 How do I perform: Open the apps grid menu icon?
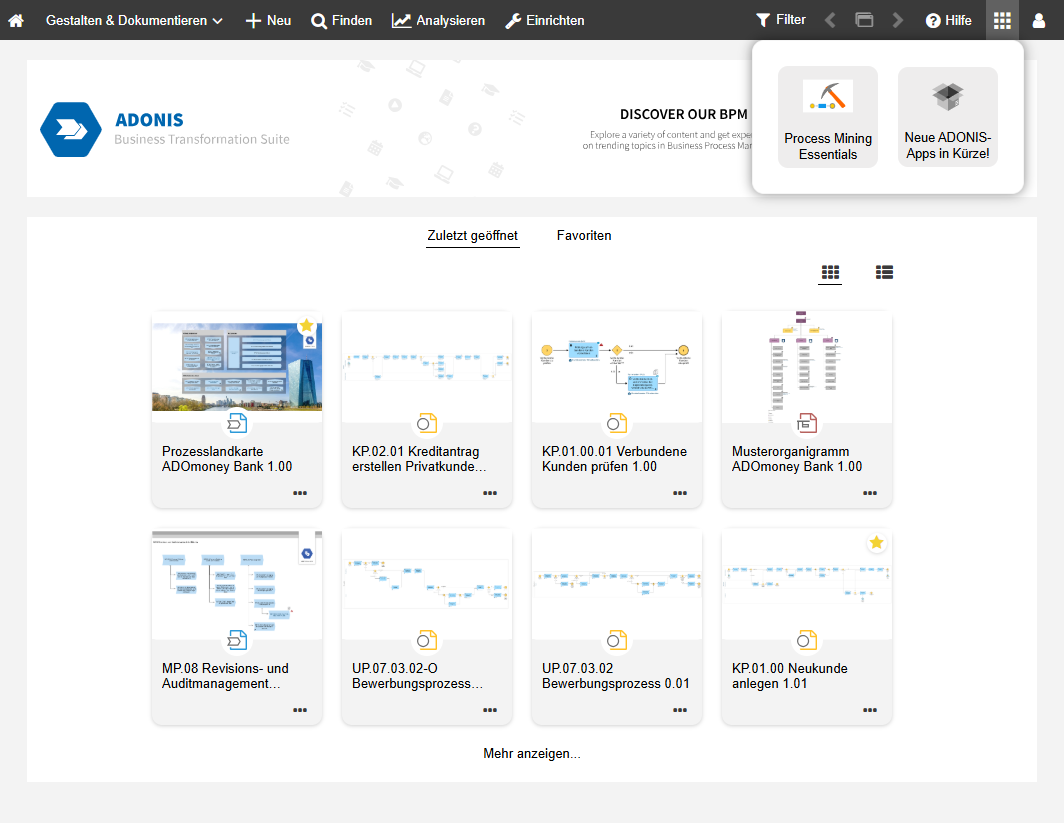1002,20
